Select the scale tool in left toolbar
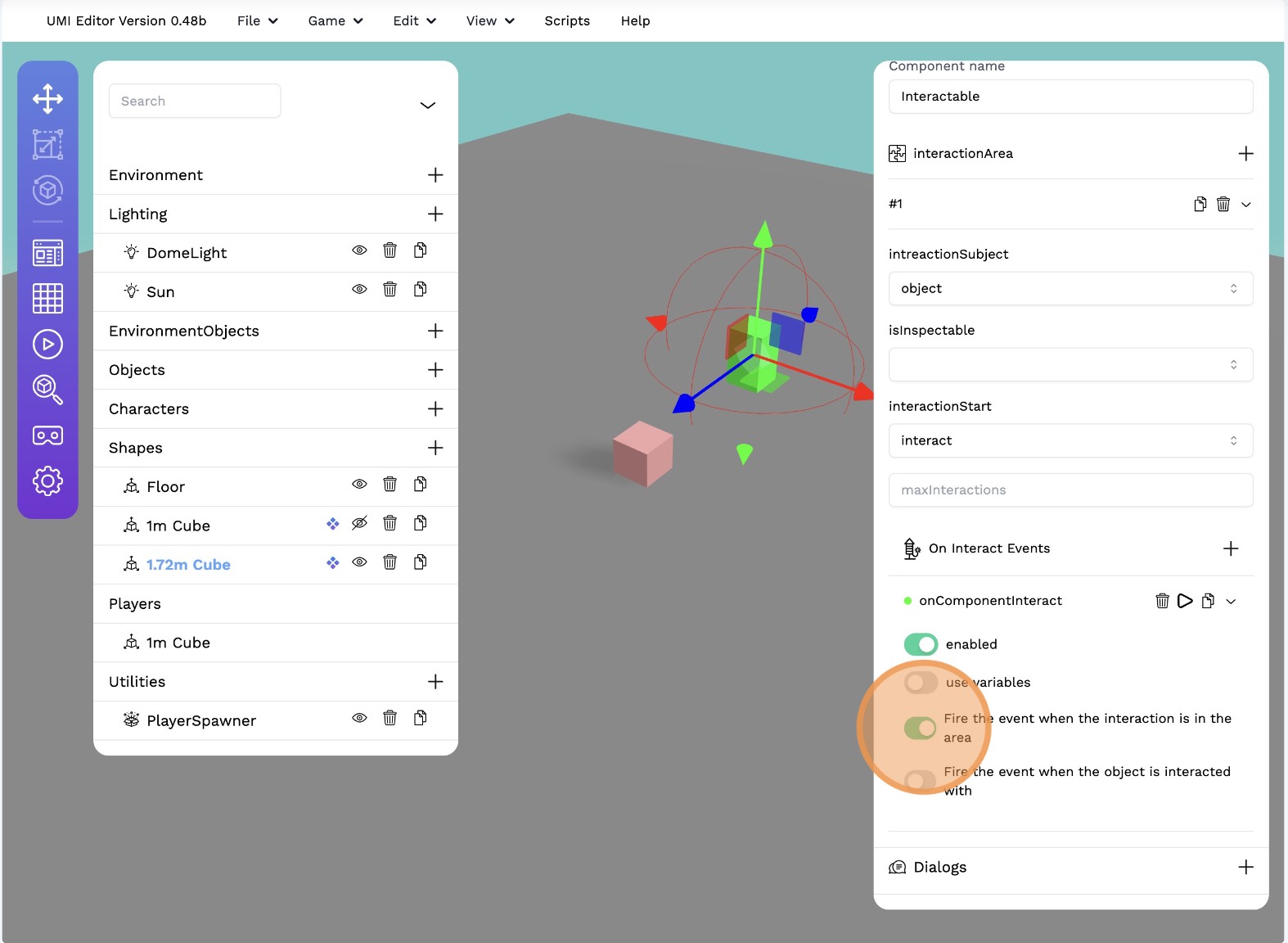This screenshot has width=1288, height=943. [47, 145]
